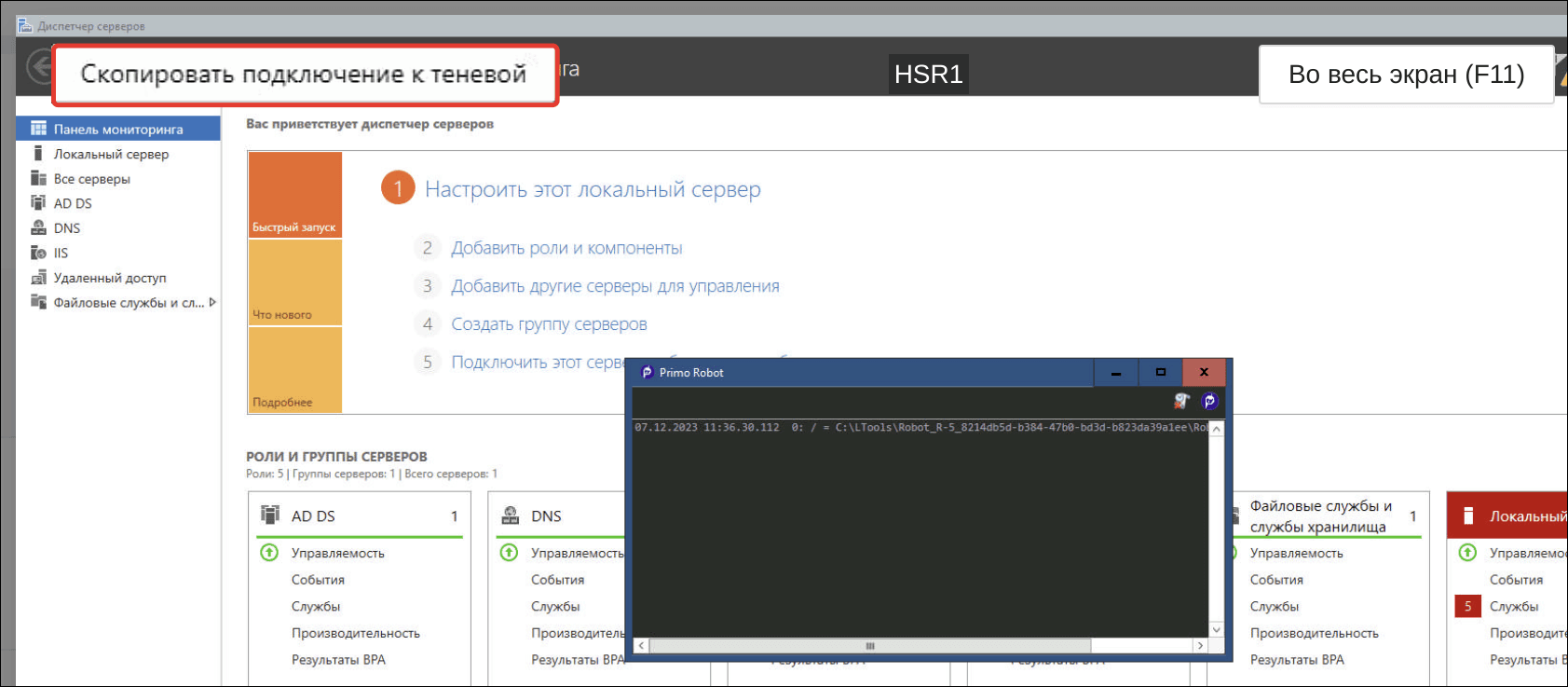
Task: Expand Файловые службы submenu arrow
Action: point(212,302)
